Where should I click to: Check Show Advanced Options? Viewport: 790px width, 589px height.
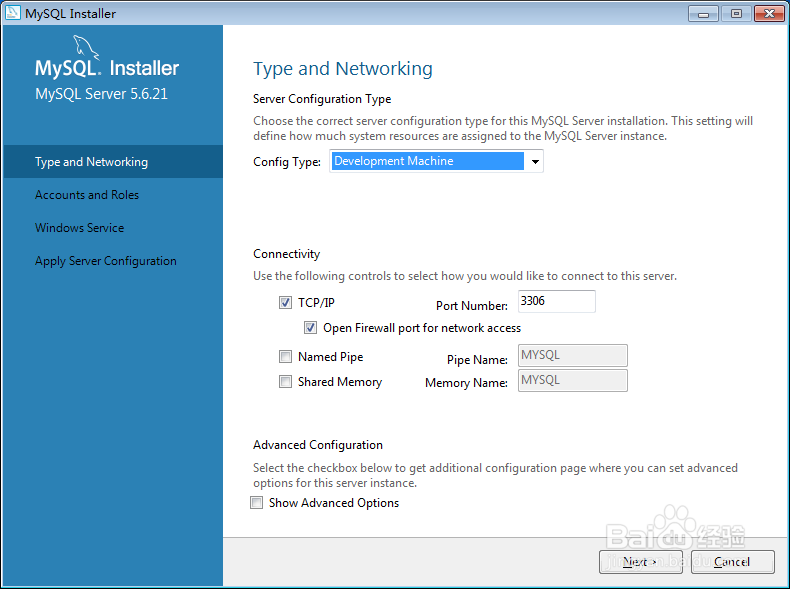point(256,503)
